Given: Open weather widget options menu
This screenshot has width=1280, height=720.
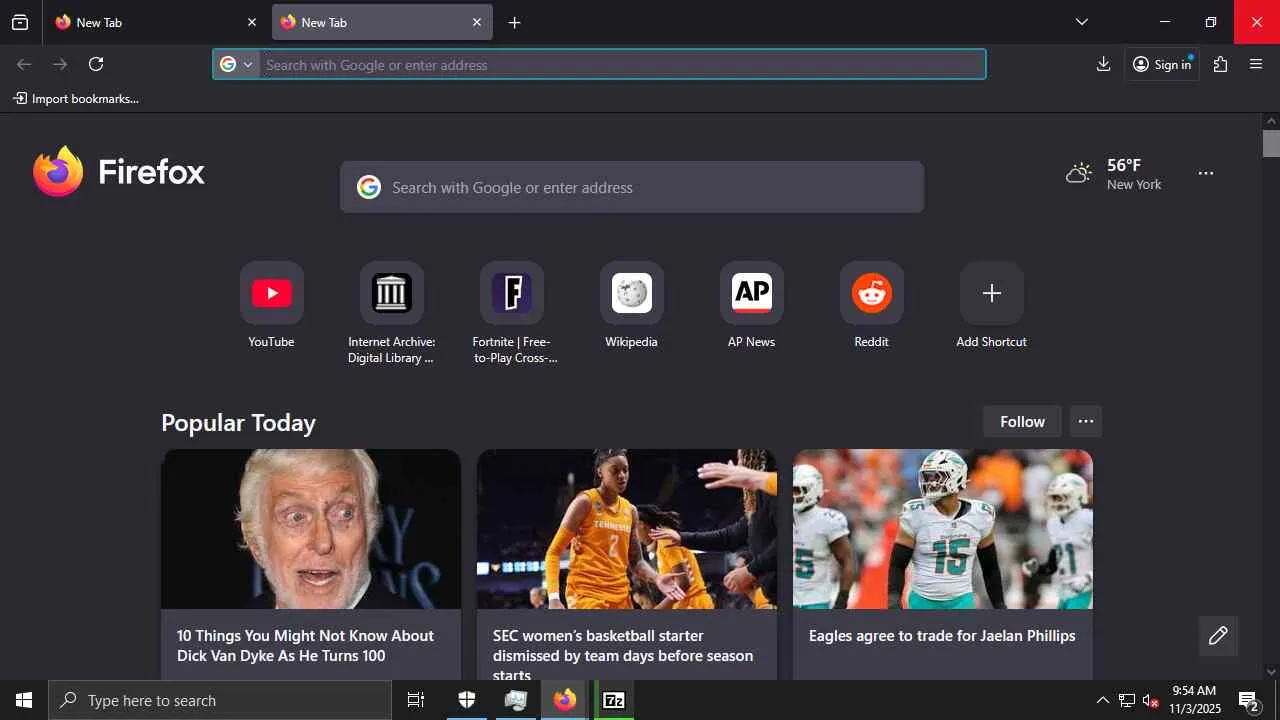Looking at the screenshot, I should (1206, 173).
